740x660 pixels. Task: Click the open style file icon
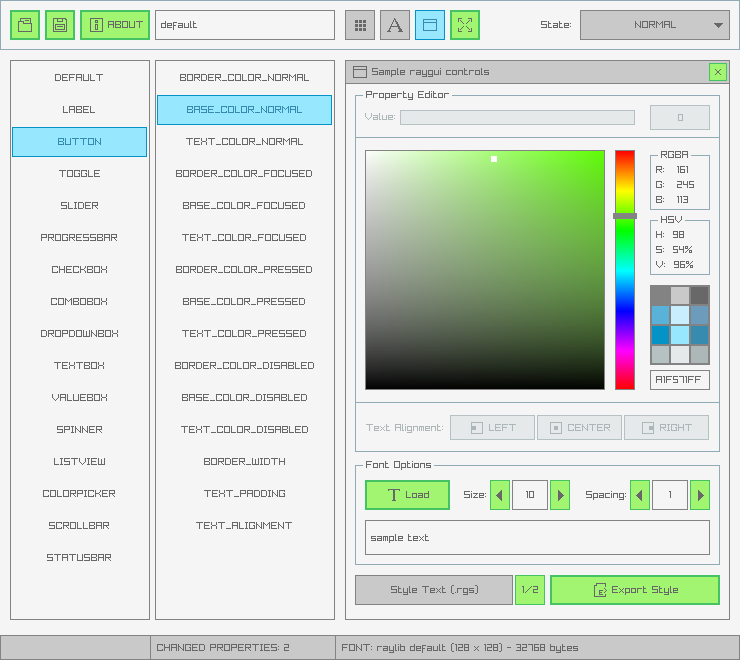[x=25, y=25]
